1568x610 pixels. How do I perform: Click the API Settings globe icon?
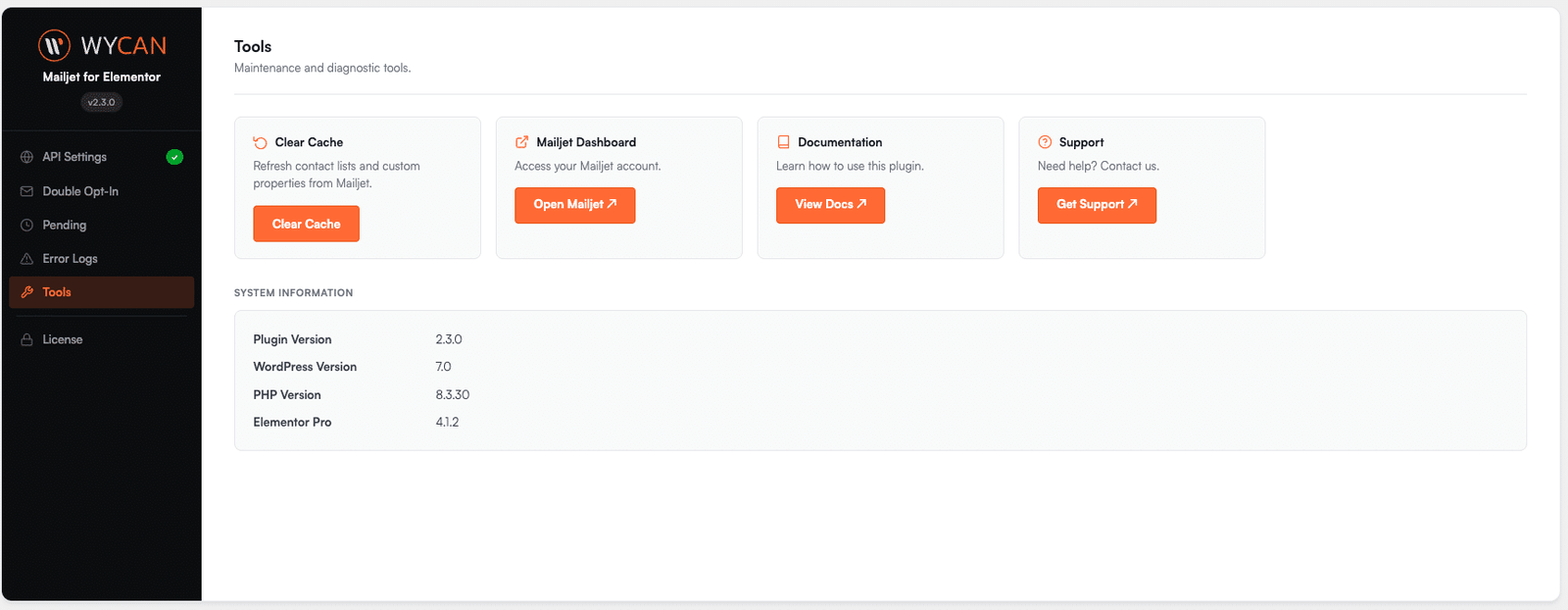click(x=26, y=157)
